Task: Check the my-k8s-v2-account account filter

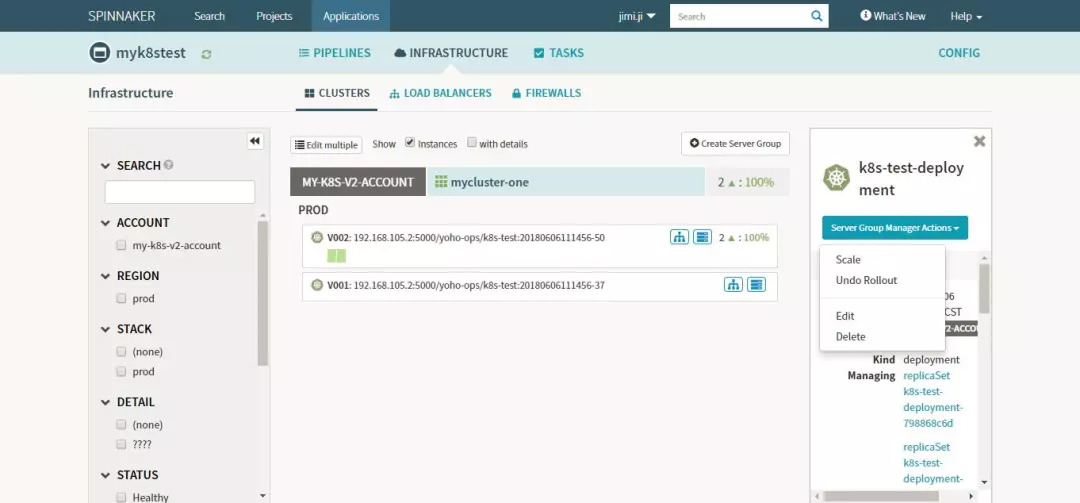Action: click(121, 245)
